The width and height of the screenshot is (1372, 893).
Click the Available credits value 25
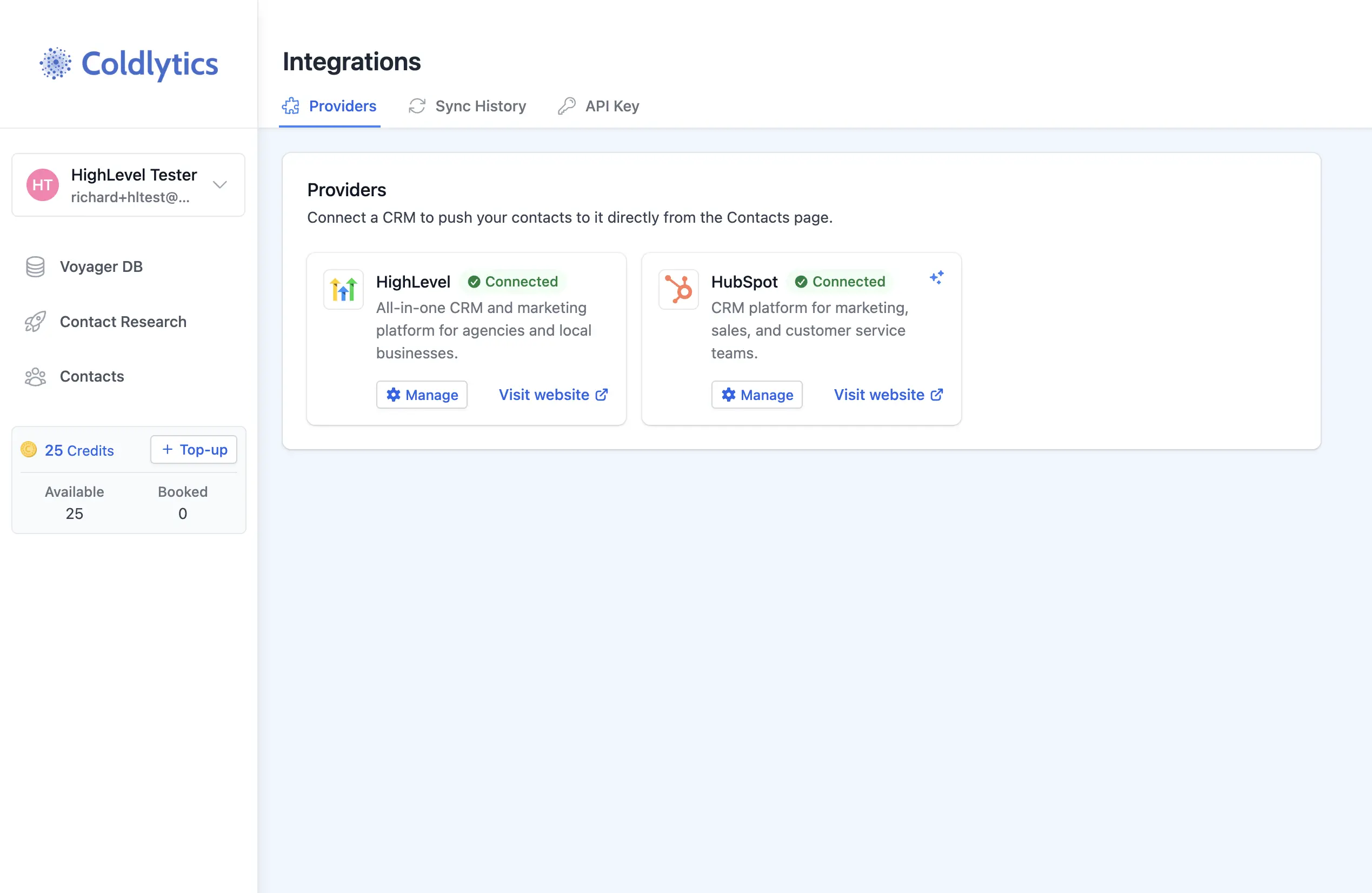[x=75, y=514]
